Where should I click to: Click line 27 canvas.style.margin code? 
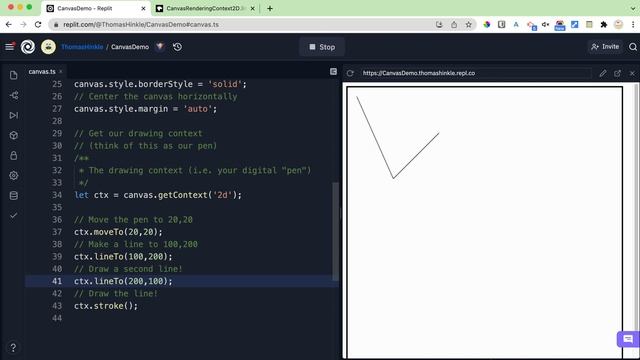point(145,109)
